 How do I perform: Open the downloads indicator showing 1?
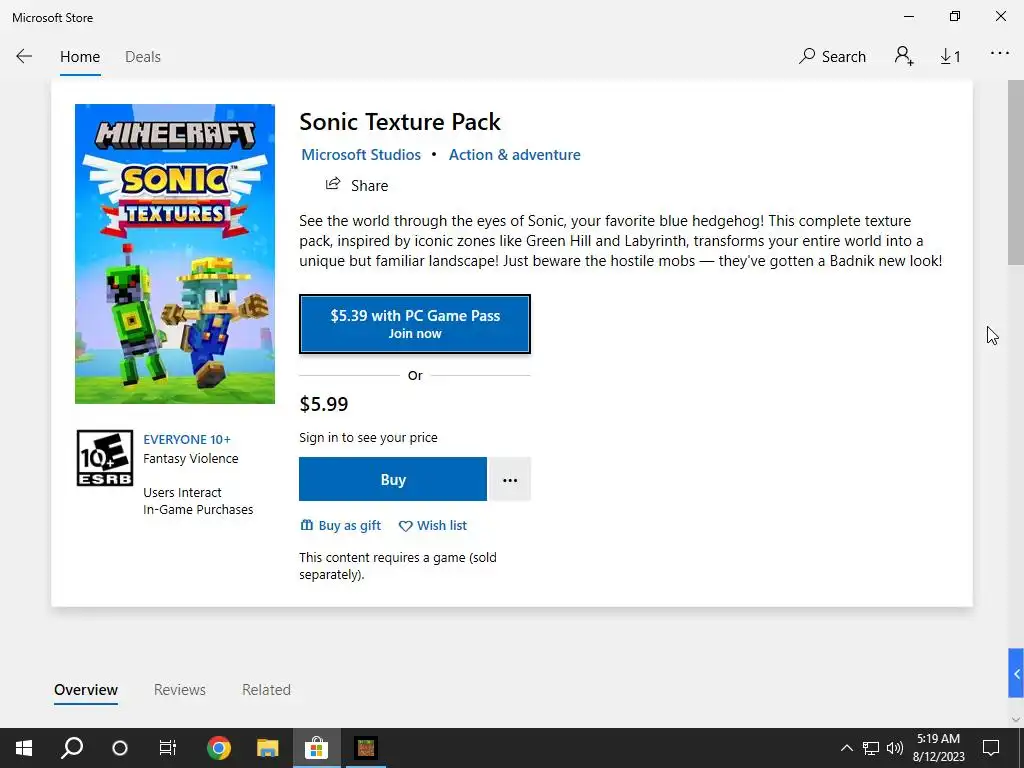pos(950,57)
